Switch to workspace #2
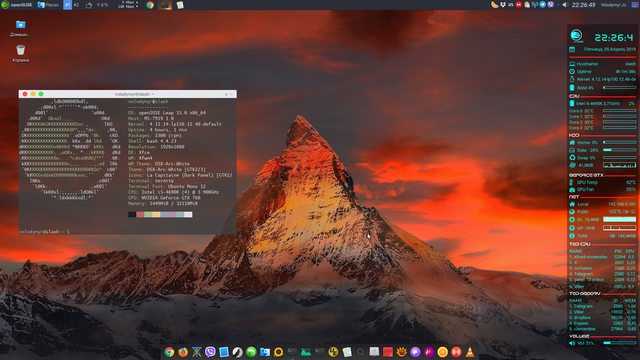The width and height of the screenshot is (640, 360). pos(77,5)
